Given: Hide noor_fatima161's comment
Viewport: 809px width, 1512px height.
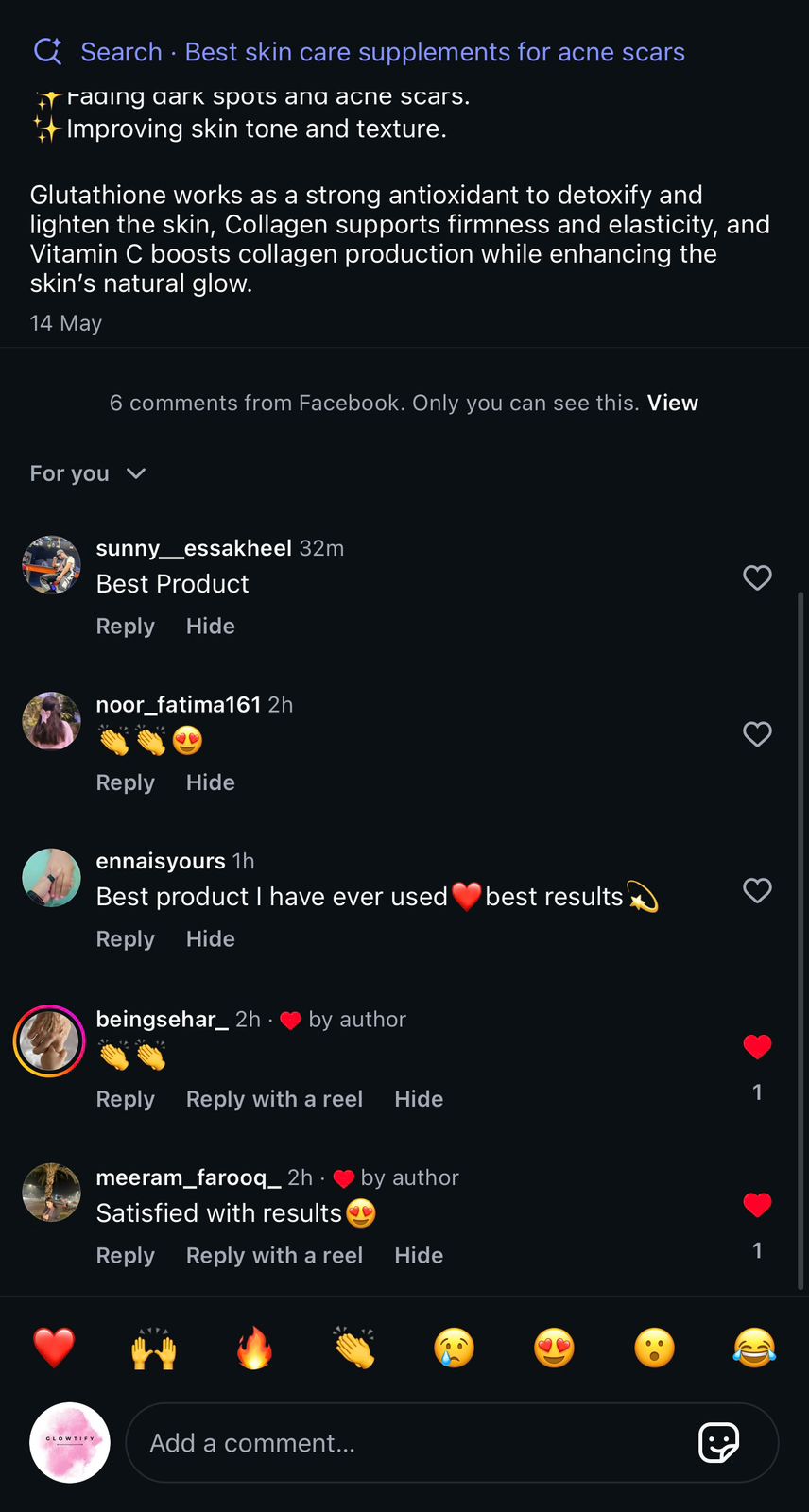Looking at the screenshot, I should [210, 782].
